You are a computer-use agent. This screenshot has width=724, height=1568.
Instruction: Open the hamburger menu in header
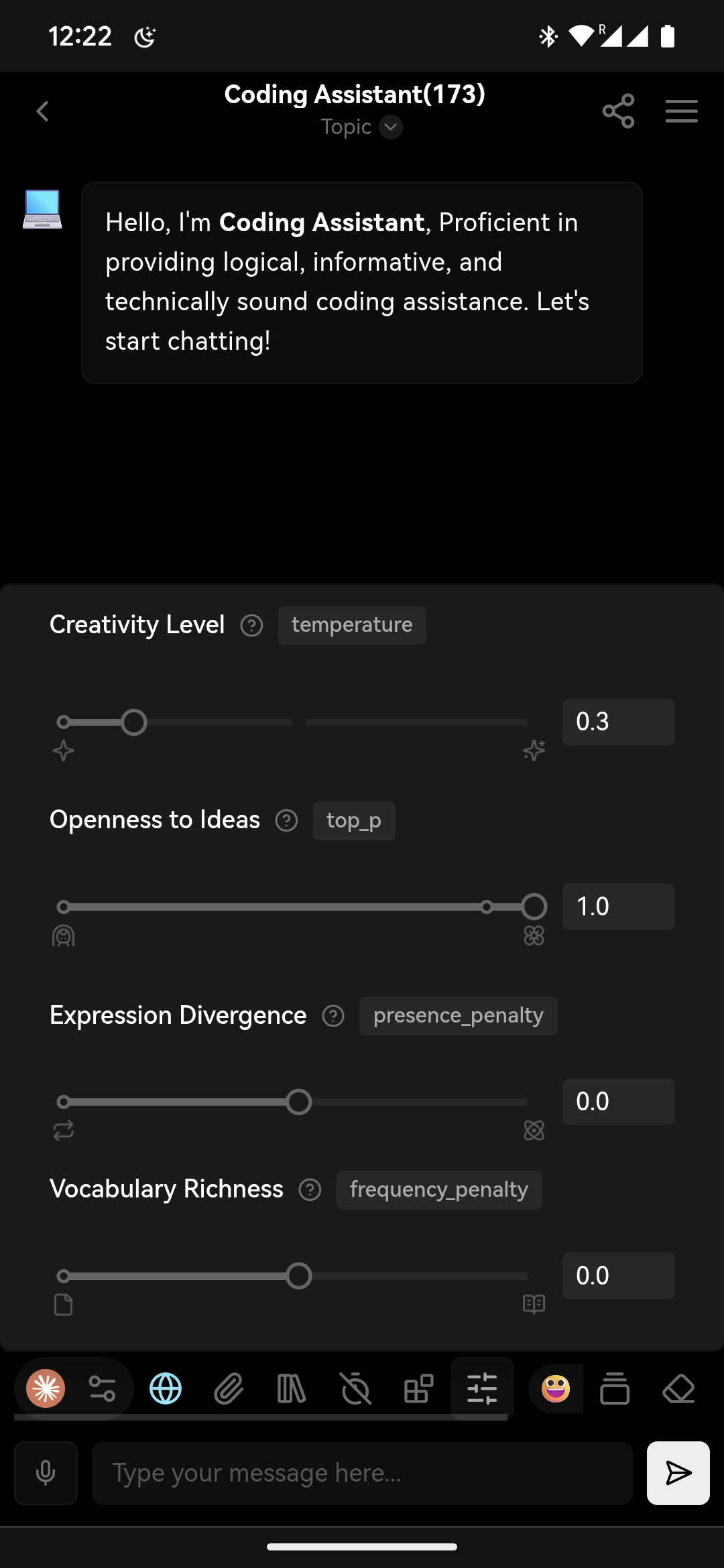(x=681, y=111)
